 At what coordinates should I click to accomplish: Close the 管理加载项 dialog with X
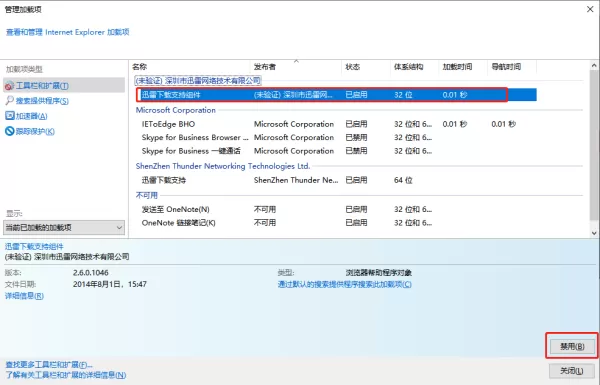pyautogui.click(x=590, y=9)
